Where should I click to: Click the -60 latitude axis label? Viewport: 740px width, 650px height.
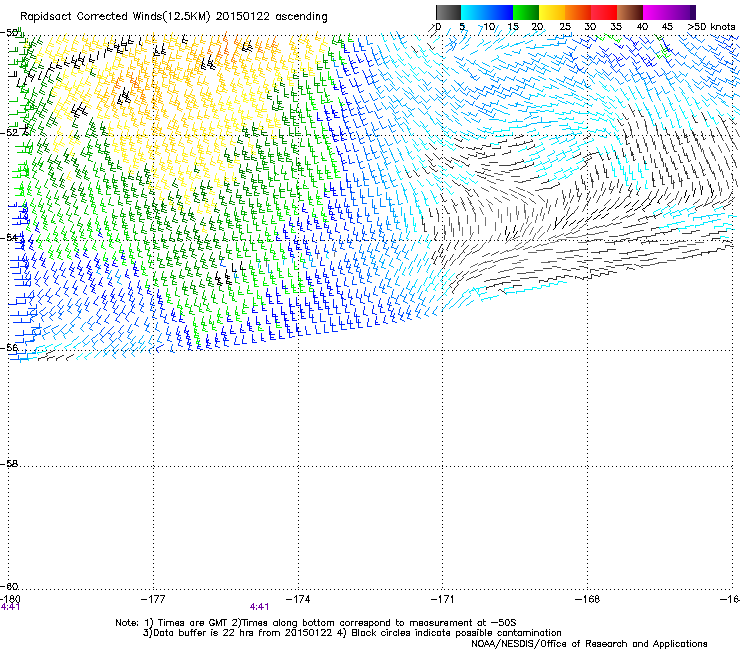pos(9,586)
